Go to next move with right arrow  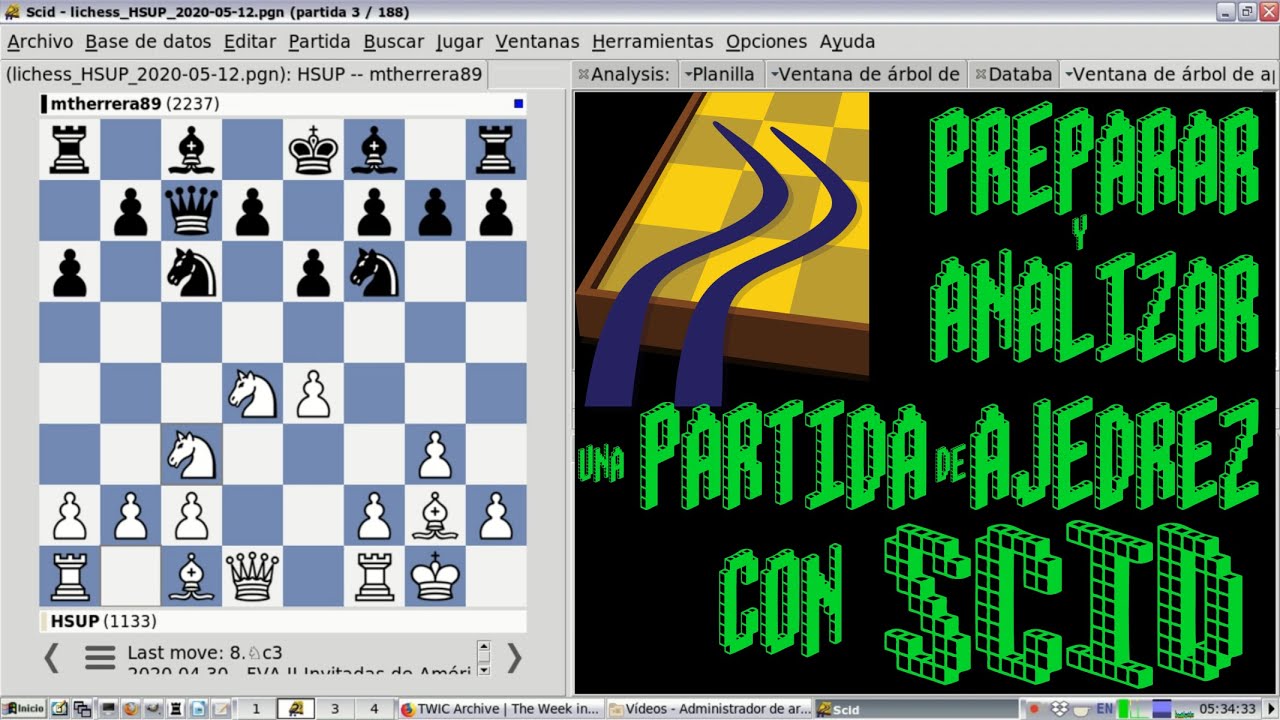(x=515, y=657)
